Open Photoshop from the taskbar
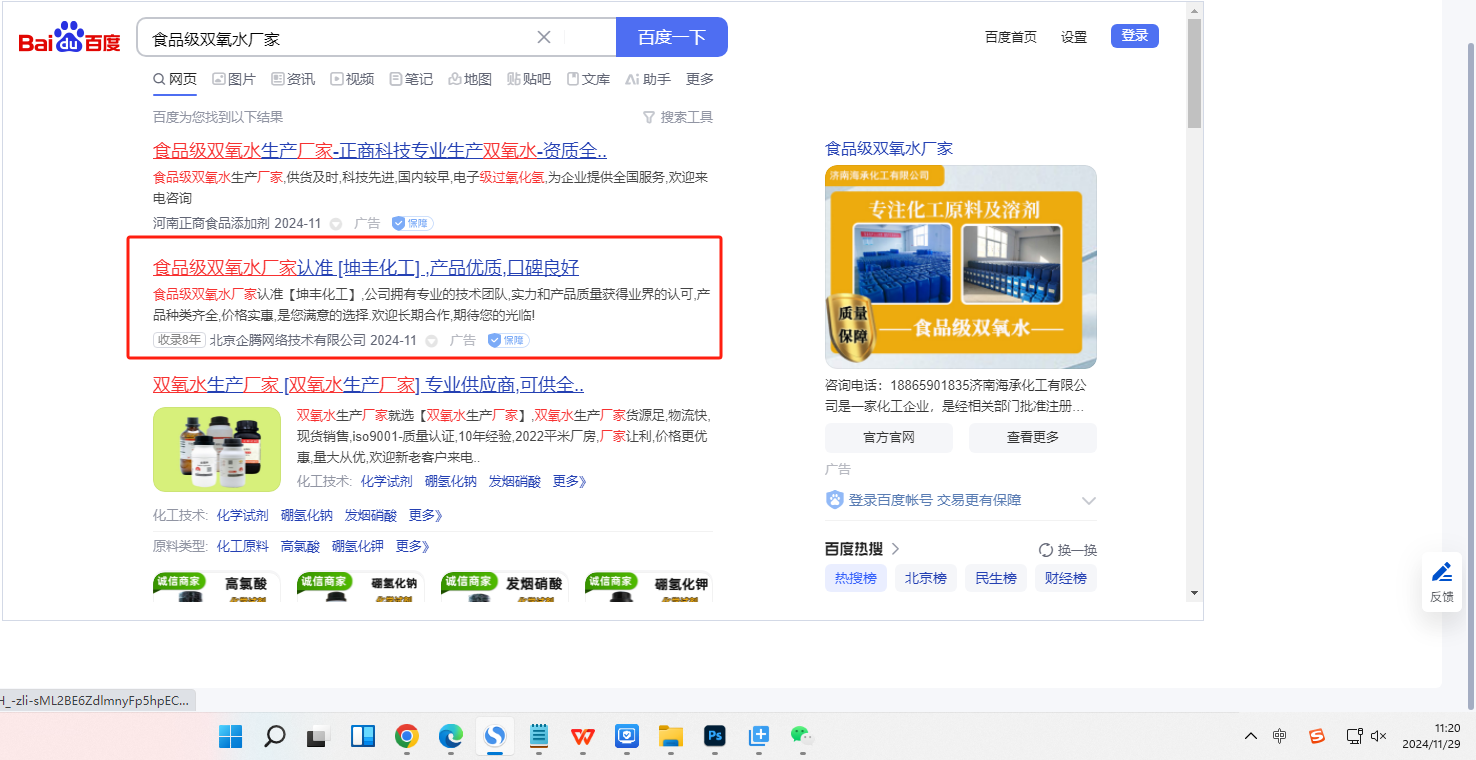The image size is (1476, 760). point(714,737)
